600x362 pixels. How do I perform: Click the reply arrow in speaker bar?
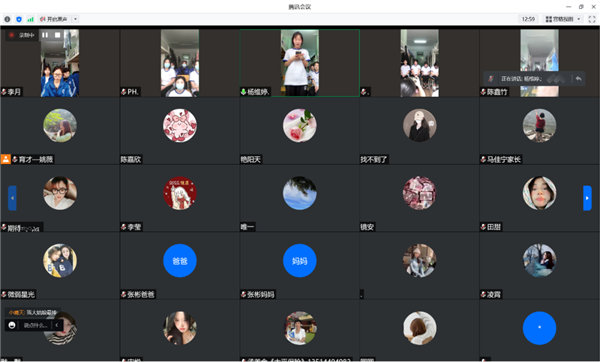[x=578, y=78]
